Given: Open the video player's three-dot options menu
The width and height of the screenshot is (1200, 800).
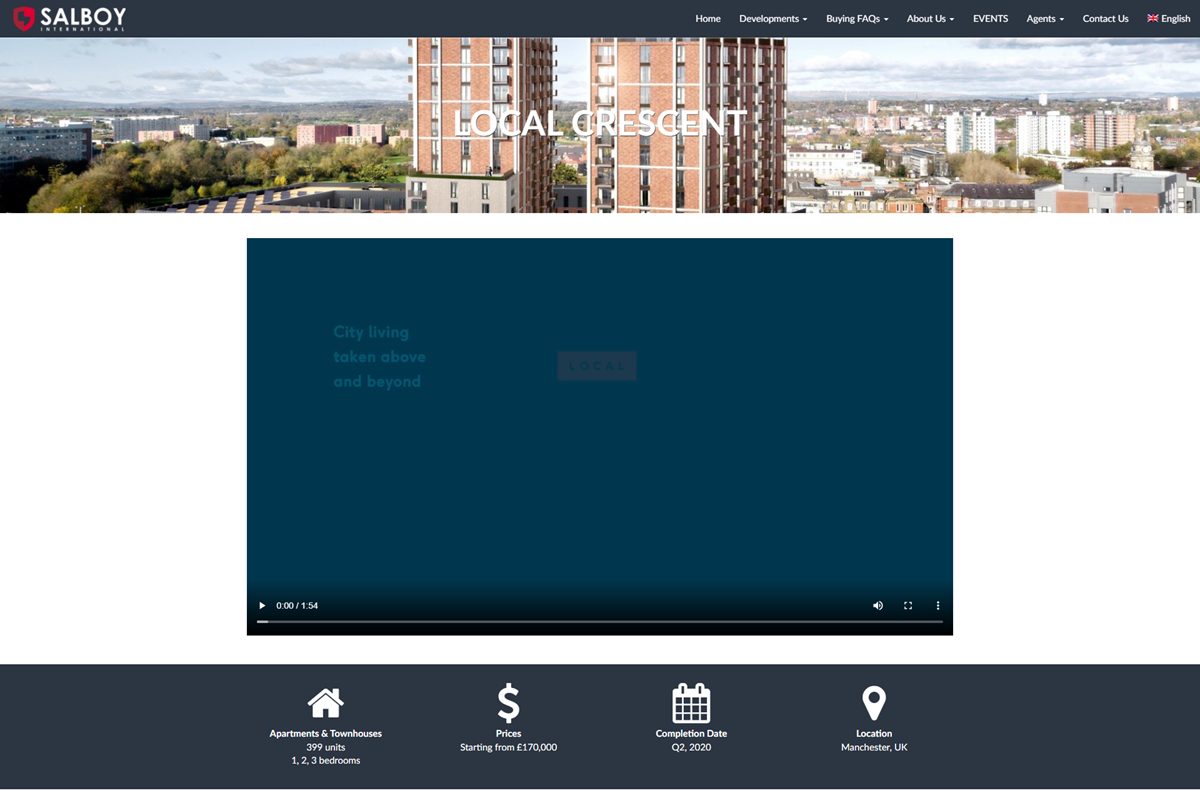Looking at the screenshot, I should click(937, 605).
